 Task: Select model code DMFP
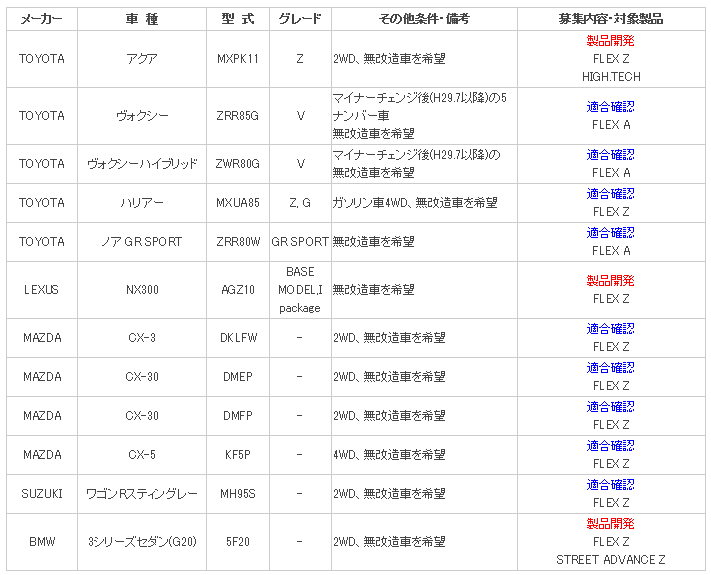238,416
